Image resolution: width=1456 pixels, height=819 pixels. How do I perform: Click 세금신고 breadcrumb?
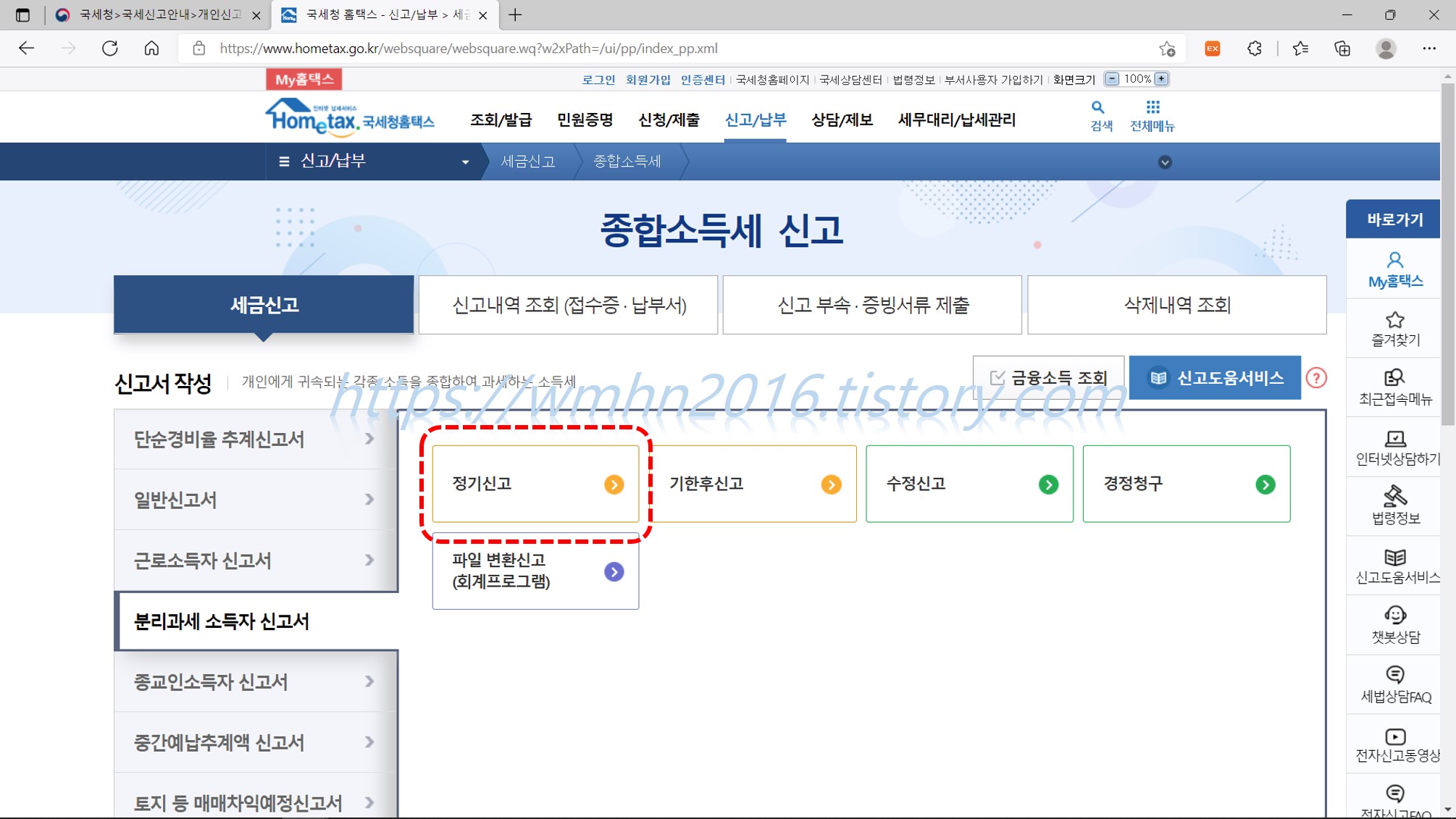528,161
